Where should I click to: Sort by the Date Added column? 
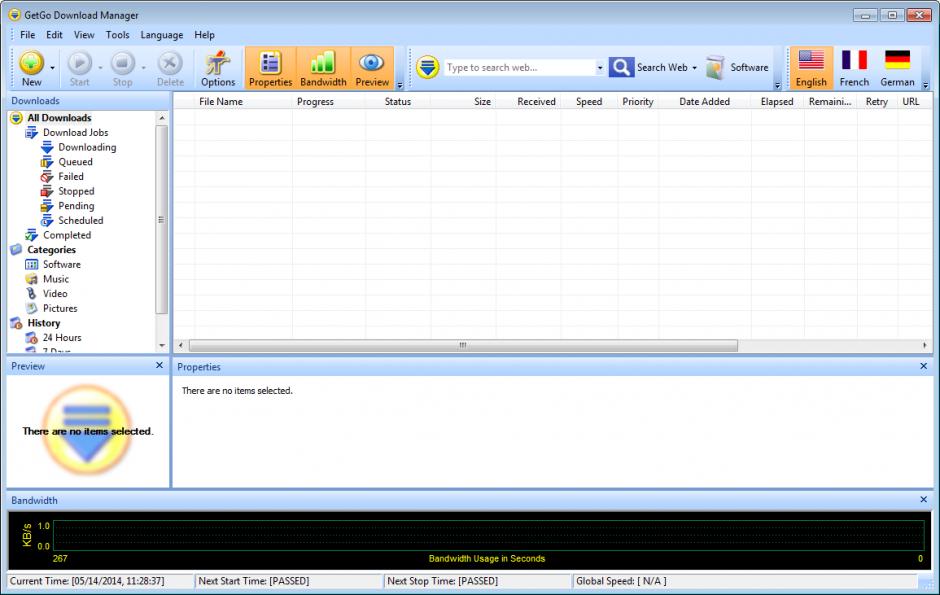tap(704, 101)
